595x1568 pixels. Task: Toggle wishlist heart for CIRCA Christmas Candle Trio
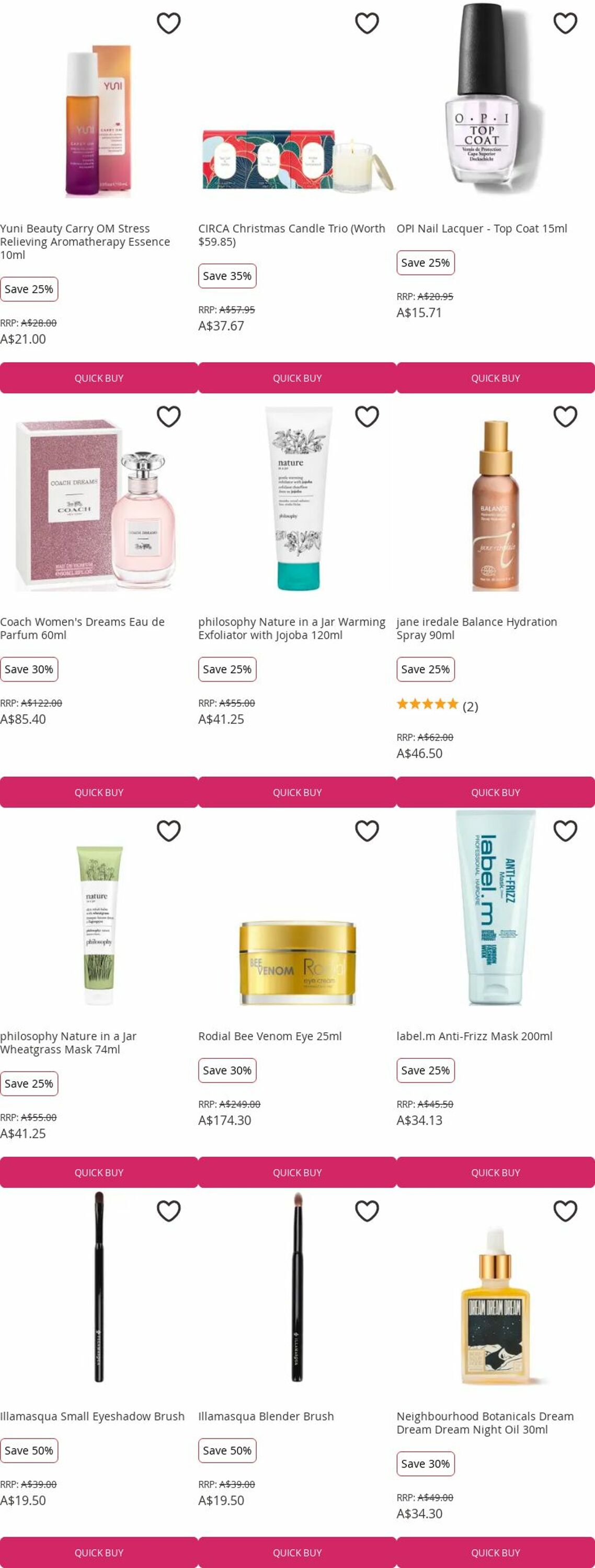click(x=367, y=23)
